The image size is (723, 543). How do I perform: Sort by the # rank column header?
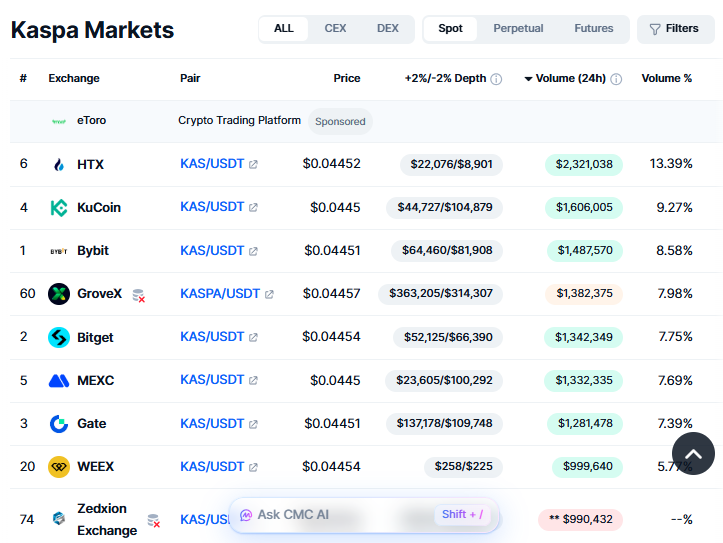23,78
